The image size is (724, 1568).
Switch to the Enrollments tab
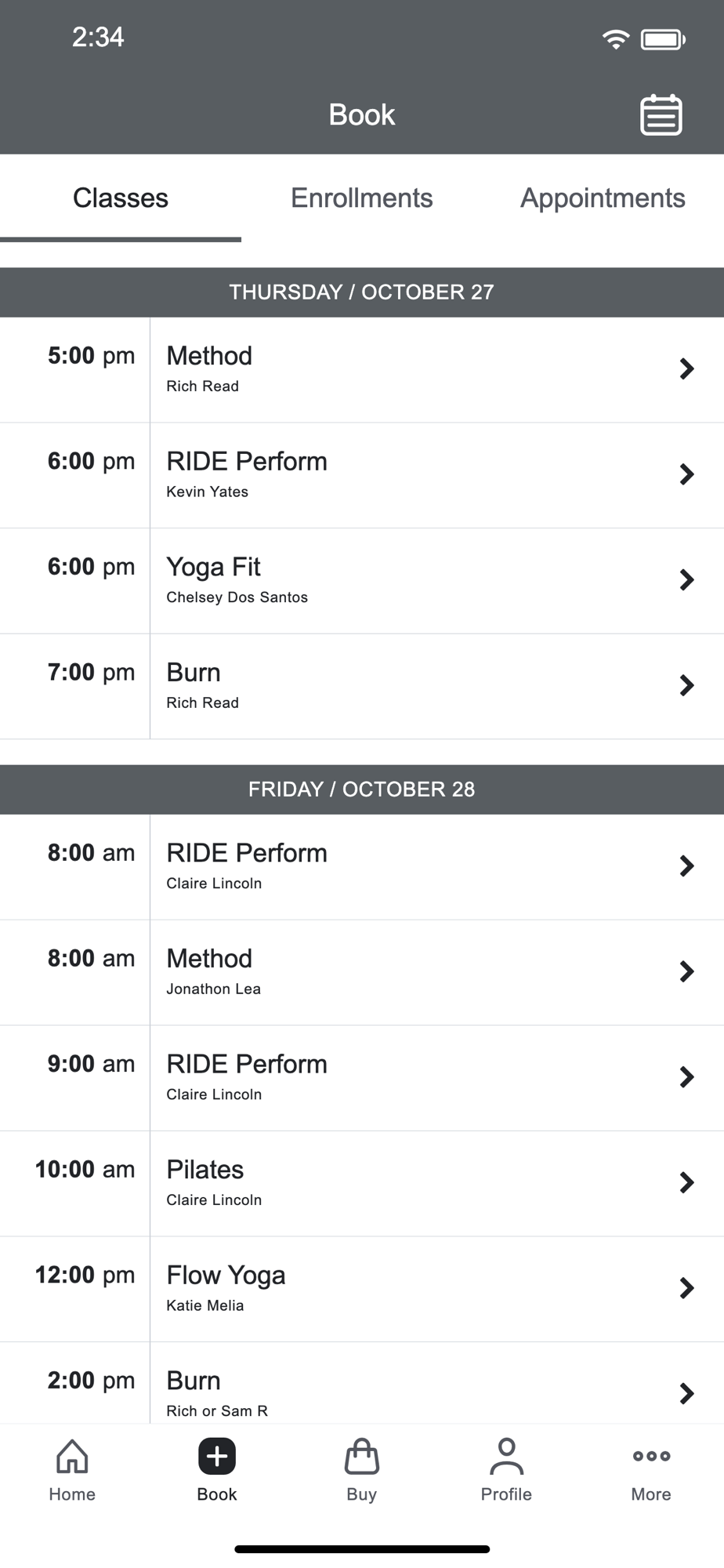(361, 198)
